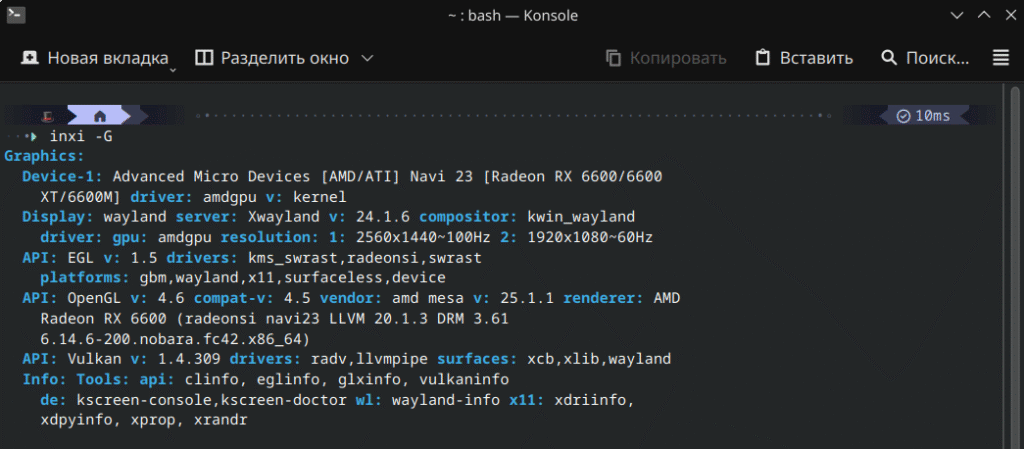Click the 'Graphics:' heading text
The image size is (1024, 449).
44,156
